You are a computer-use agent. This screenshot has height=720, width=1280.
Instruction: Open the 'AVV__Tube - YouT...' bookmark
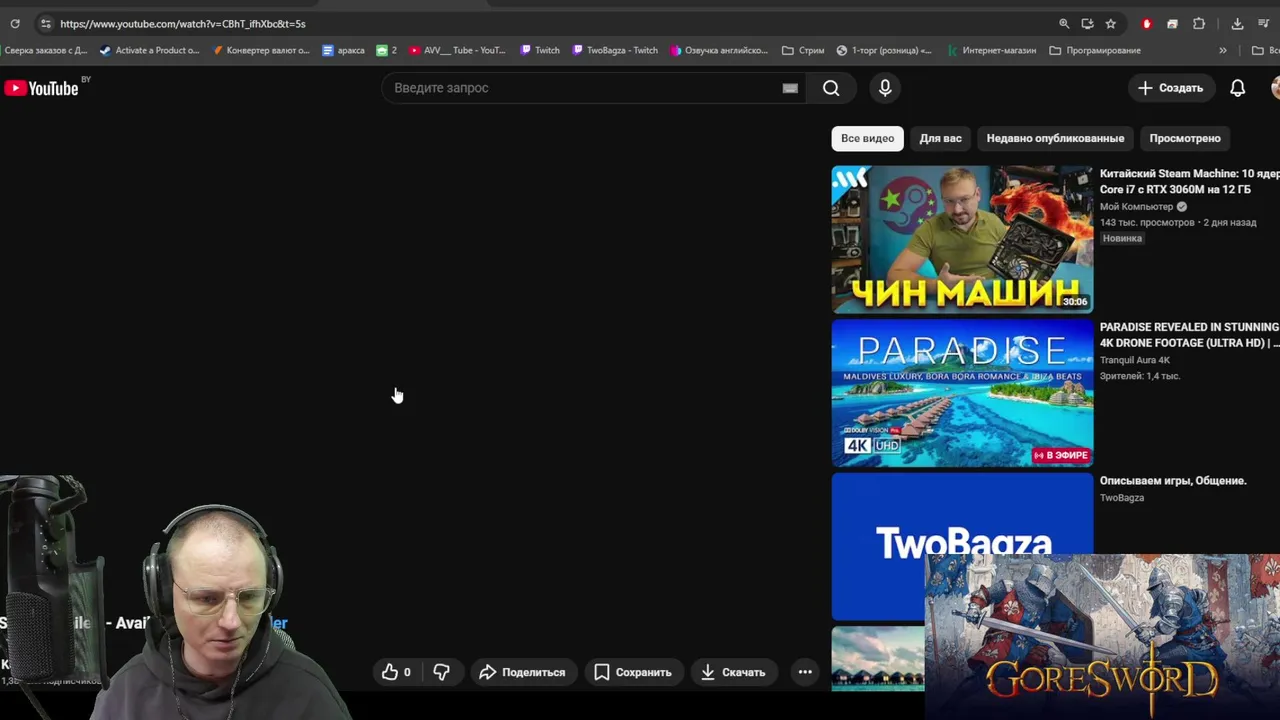tap(457, 50)
